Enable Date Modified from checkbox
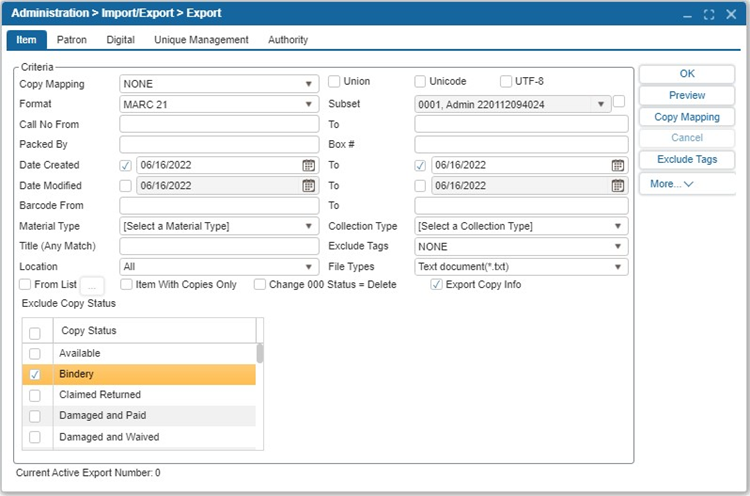 pos(125,186)
